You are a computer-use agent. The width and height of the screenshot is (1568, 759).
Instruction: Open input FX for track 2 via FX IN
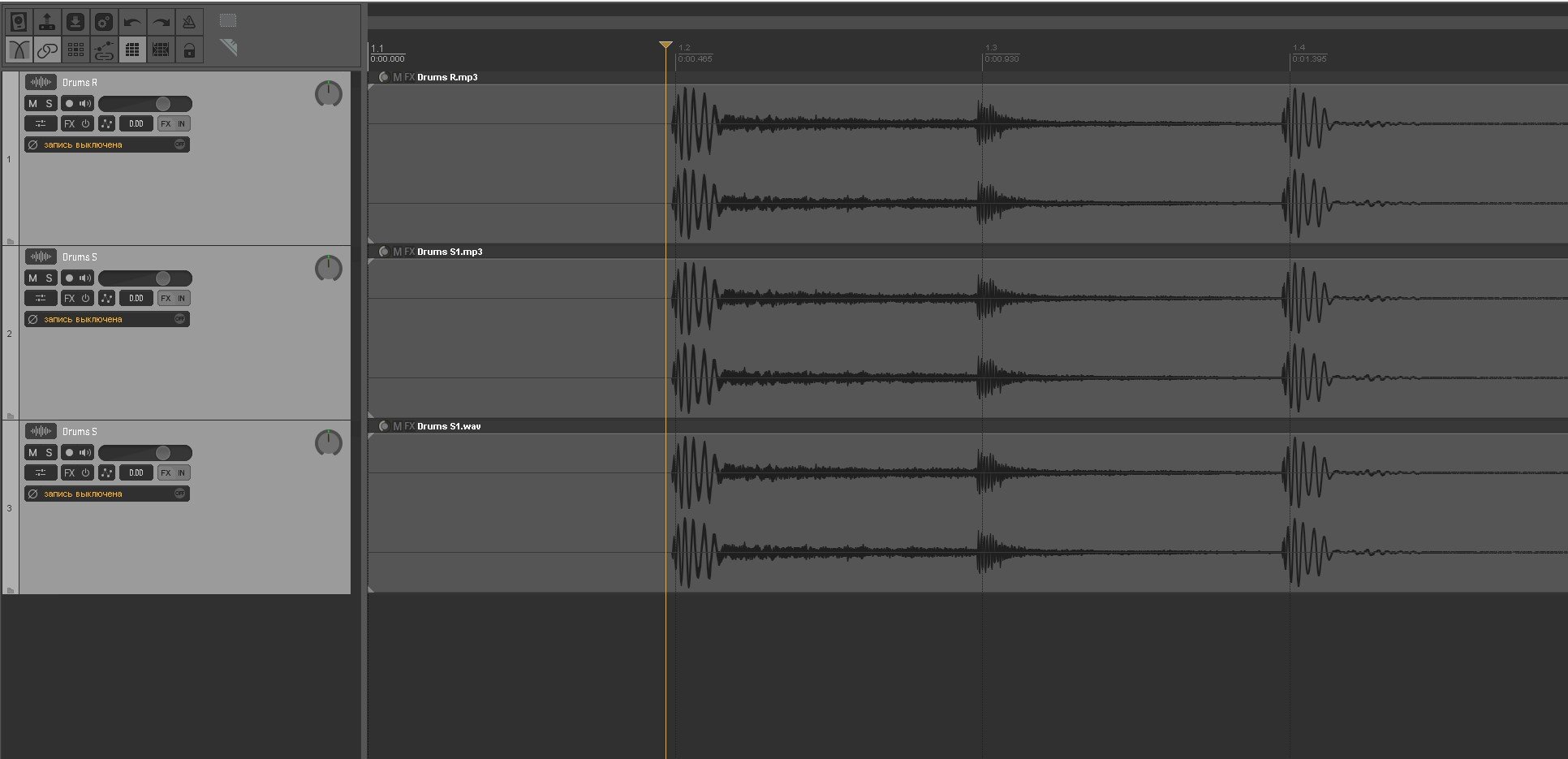click(174, 298)
